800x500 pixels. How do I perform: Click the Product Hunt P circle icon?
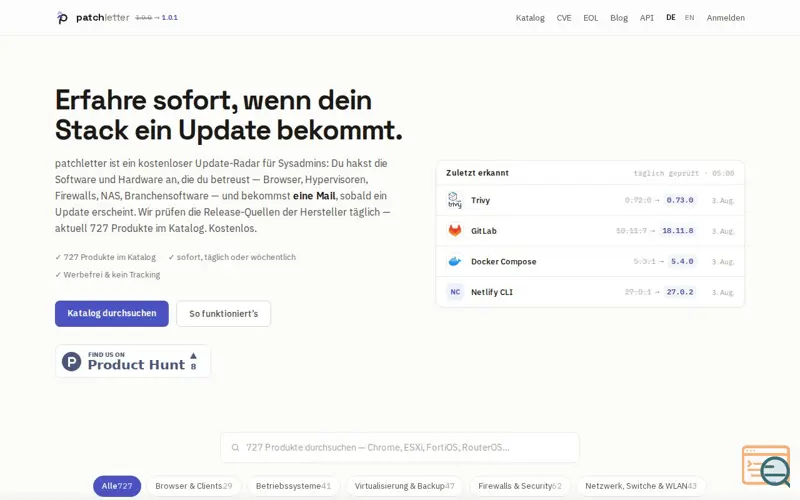pyautogui.click(x=71, y=362)
